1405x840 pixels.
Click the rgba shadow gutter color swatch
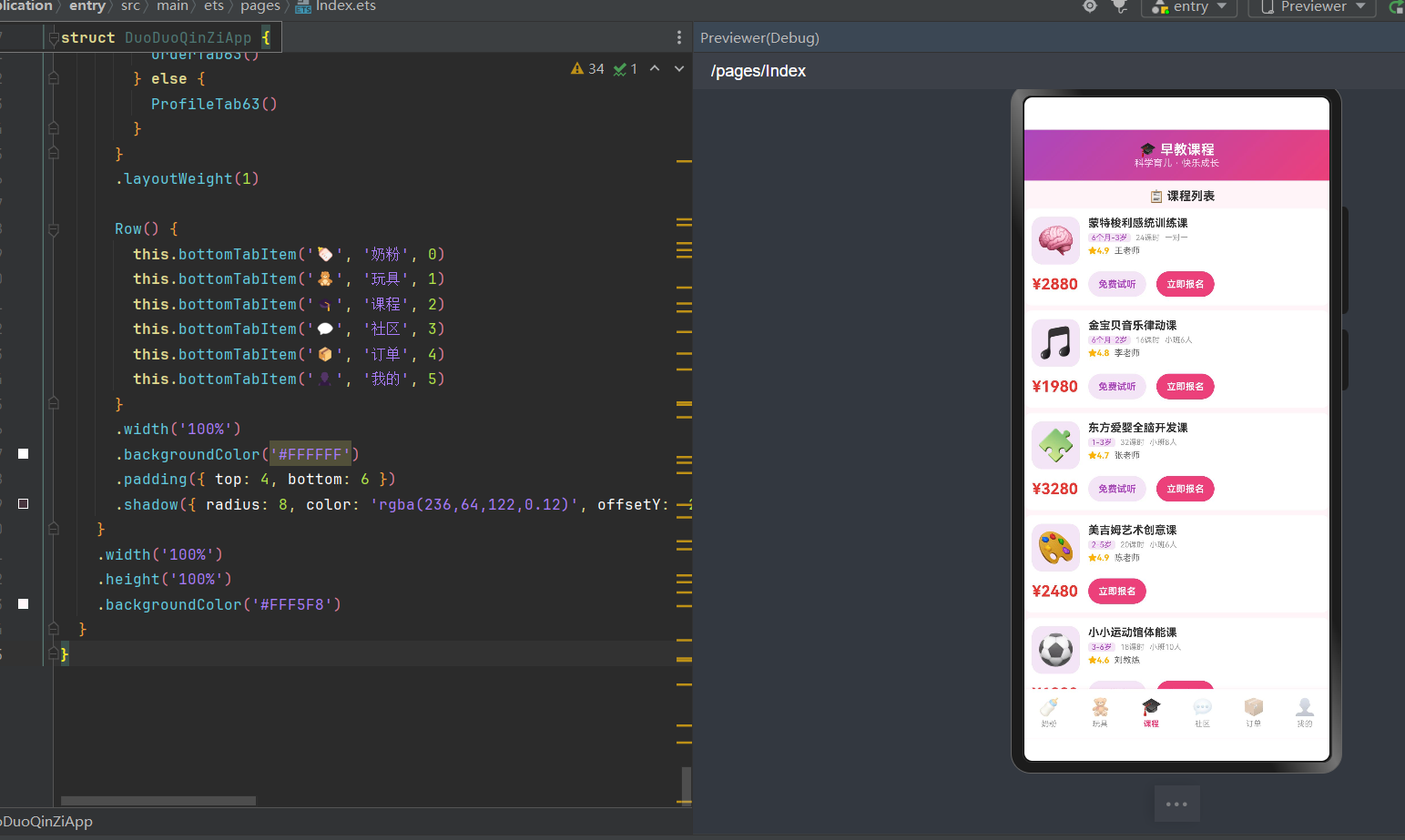pos(24,503)
